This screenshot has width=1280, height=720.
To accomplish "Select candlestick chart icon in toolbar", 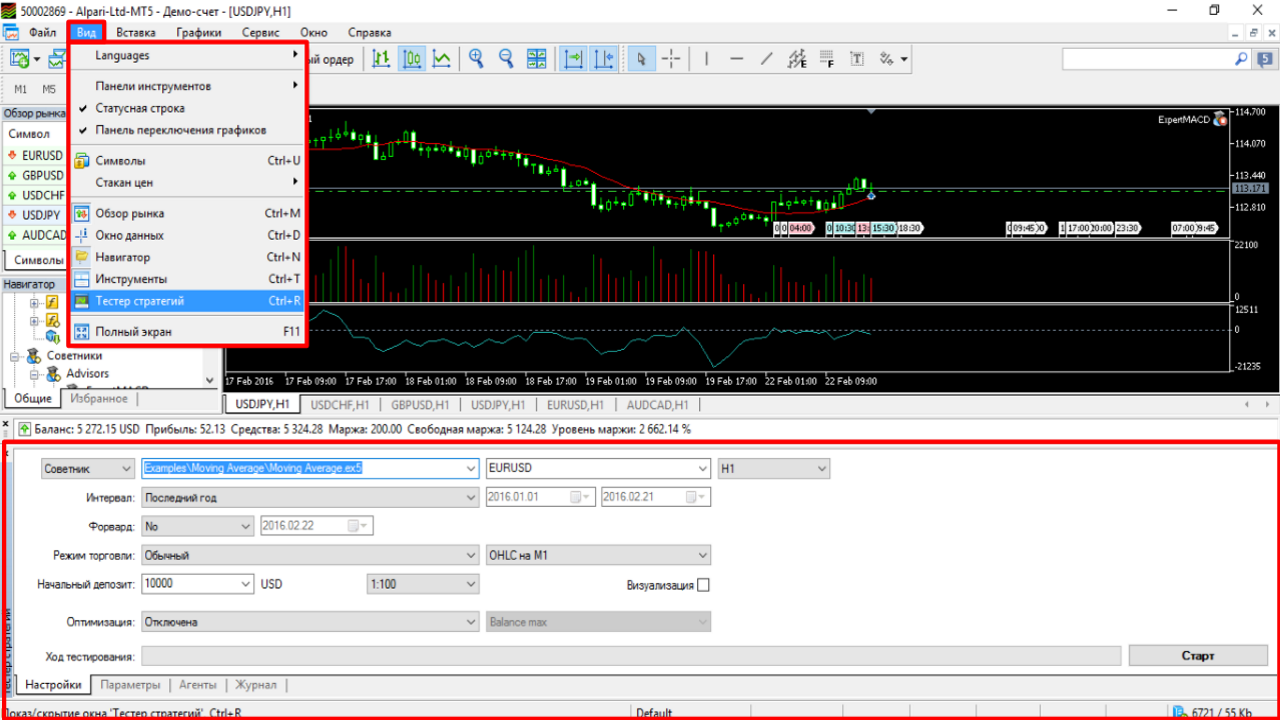I will 411,59.
